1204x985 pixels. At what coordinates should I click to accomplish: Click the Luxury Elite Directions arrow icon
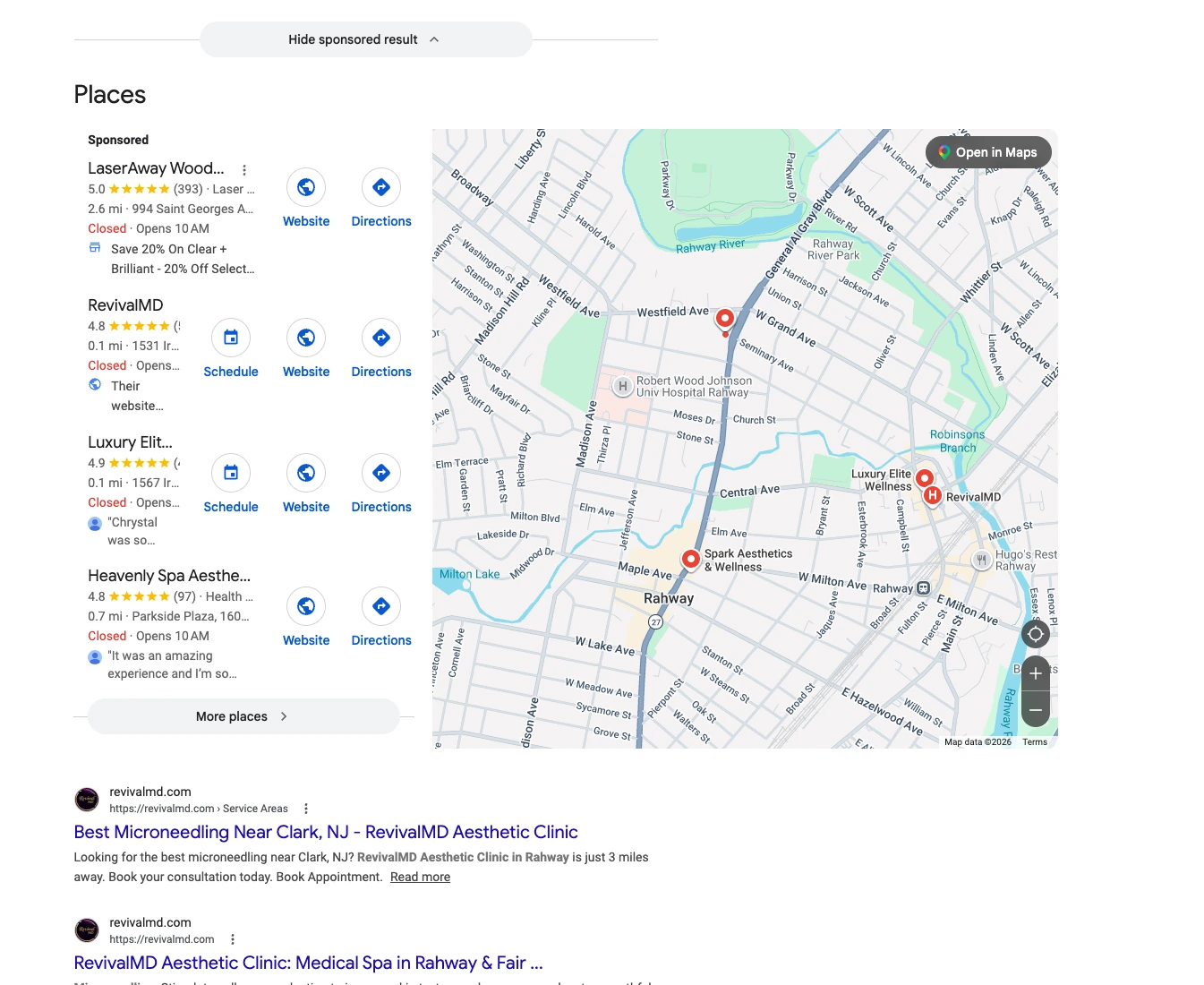point(381,473)
